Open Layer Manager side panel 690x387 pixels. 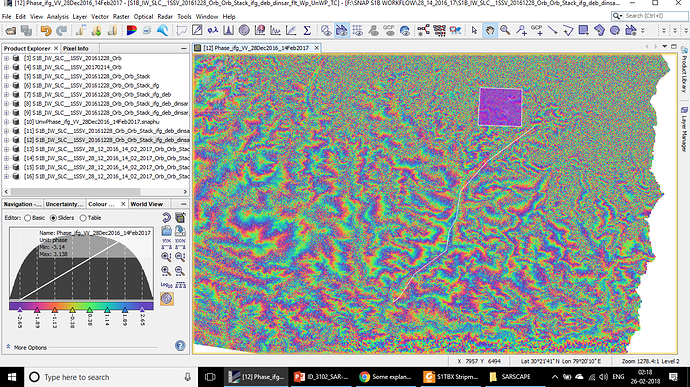tap(684, 129)
